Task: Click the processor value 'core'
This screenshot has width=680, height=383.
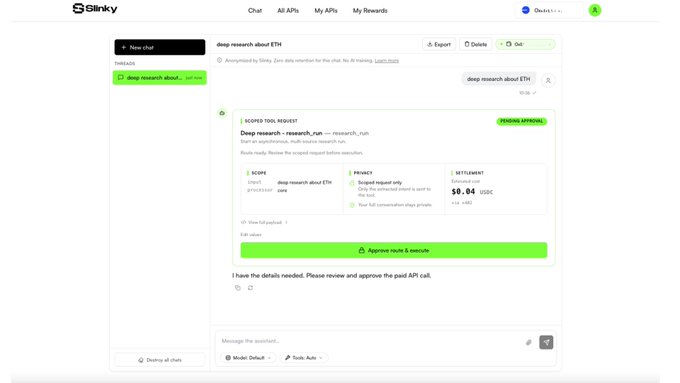Action: click(x=282, y=190)
